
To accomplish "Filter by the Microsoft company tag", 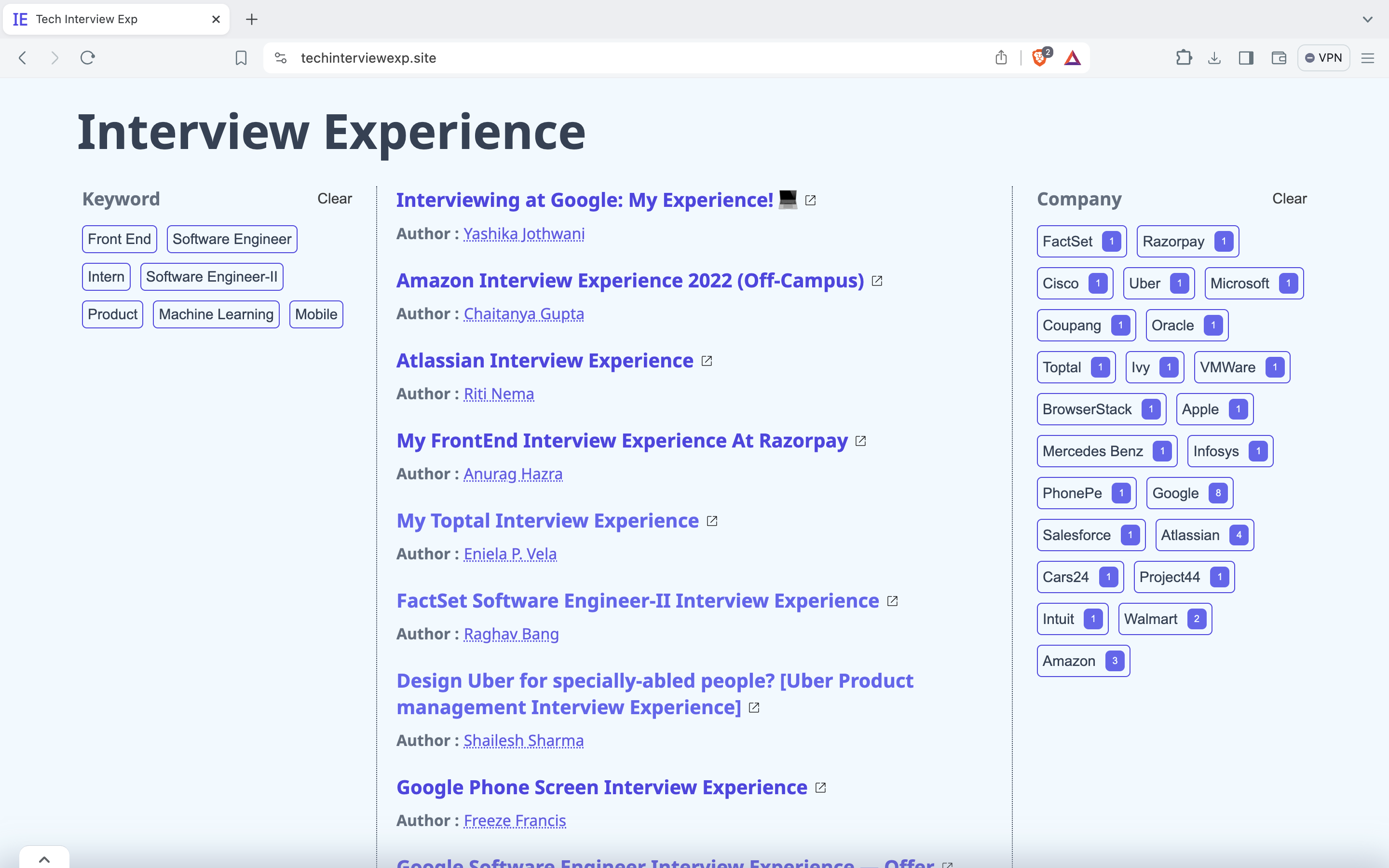I will pyautogui.click(x=1253, y=283).
